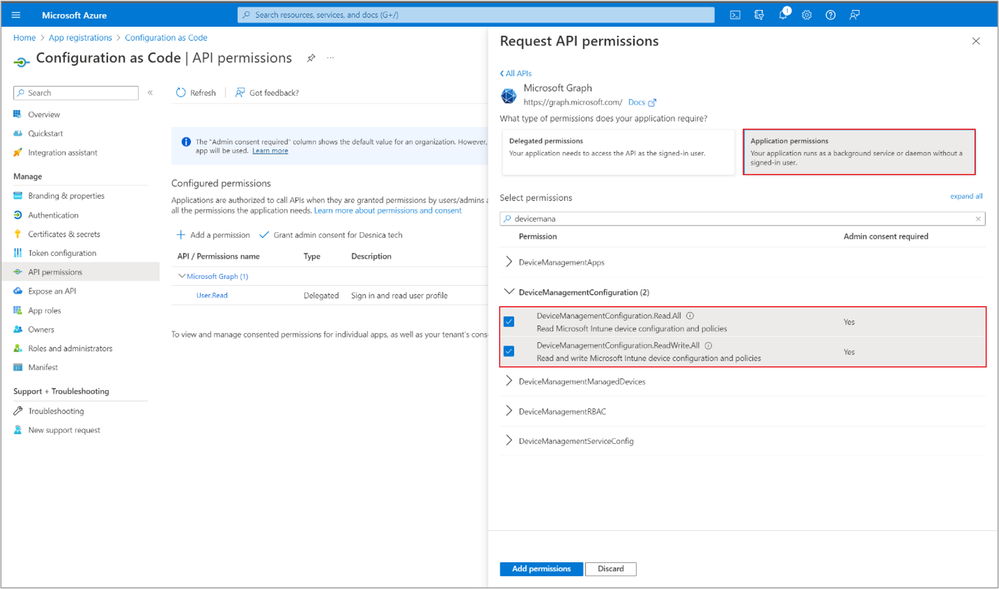
Task: Uncheck DeviceManagementConfiguration.ReadWrite.All checkbox
Action: [x=508, y=351]
